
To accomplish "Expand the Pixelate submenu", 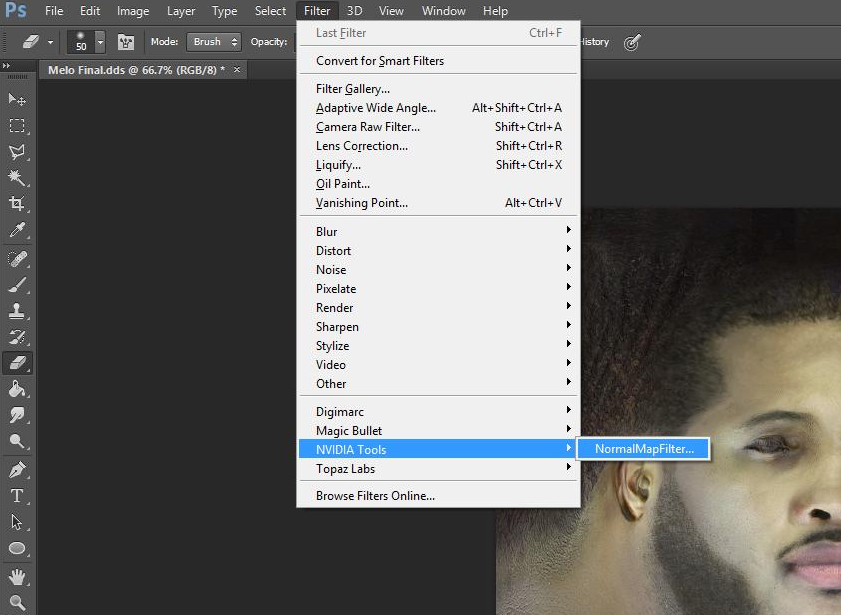I will (x=438, y=288).
